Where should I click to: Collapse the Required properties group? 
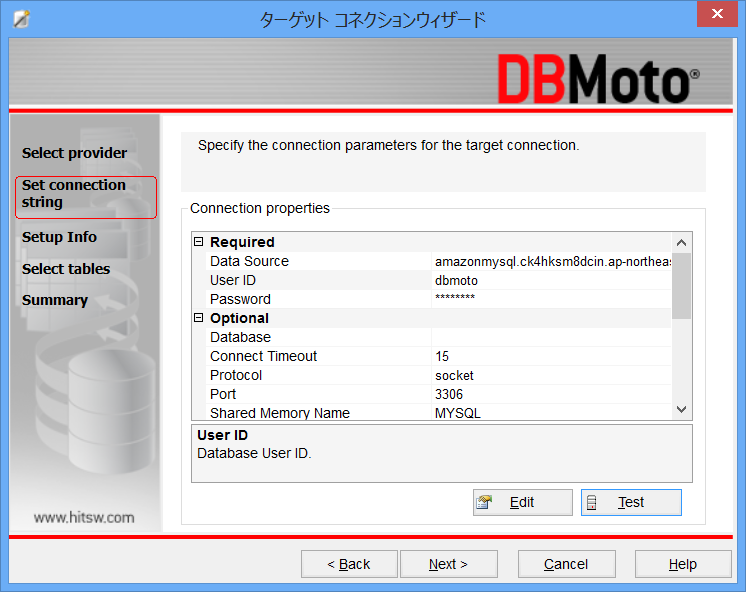click(198, 242)
